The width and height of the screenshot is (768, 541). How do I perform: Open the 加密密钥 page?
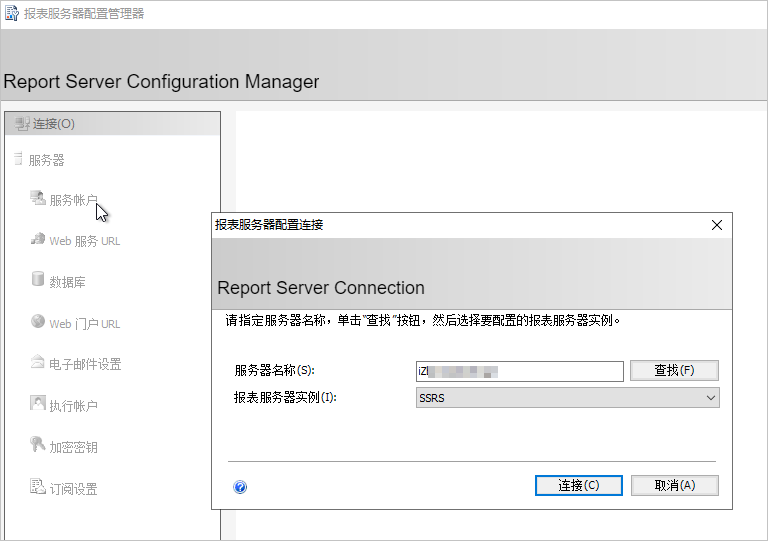73,447
